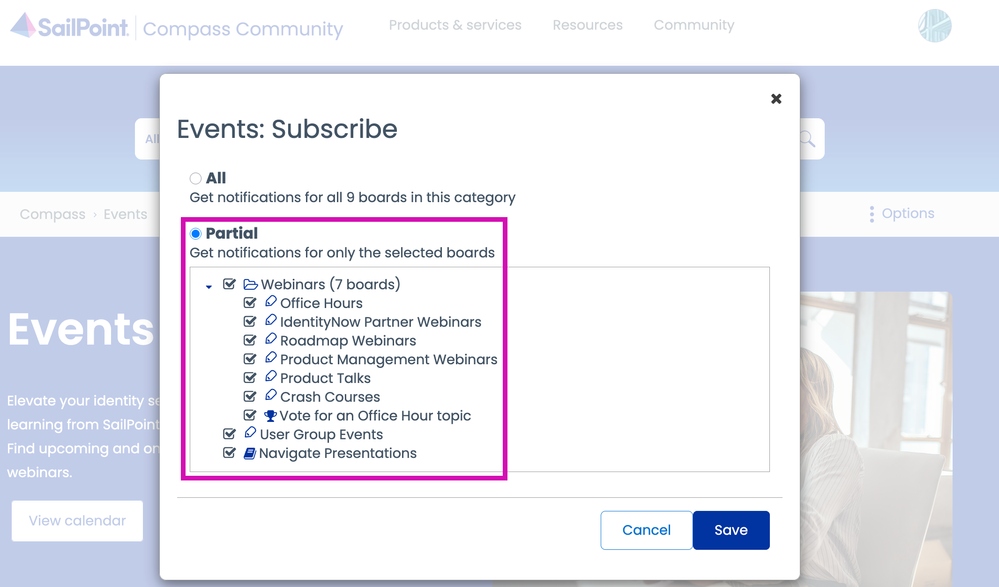Close the subscribe dialog with X
999x587 pixels.
click(776, 99)
